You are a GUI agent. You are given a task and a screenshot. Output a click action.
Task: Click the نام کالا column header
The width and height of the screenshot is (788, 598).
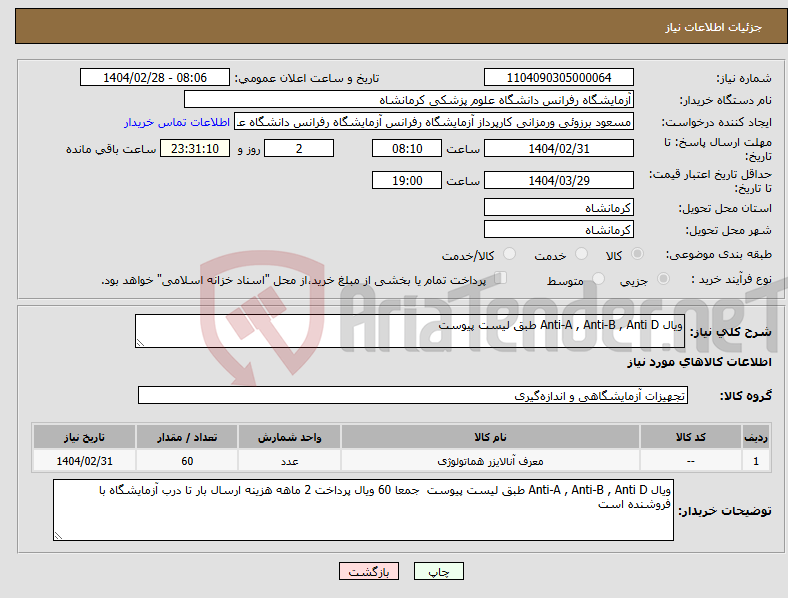490,437
